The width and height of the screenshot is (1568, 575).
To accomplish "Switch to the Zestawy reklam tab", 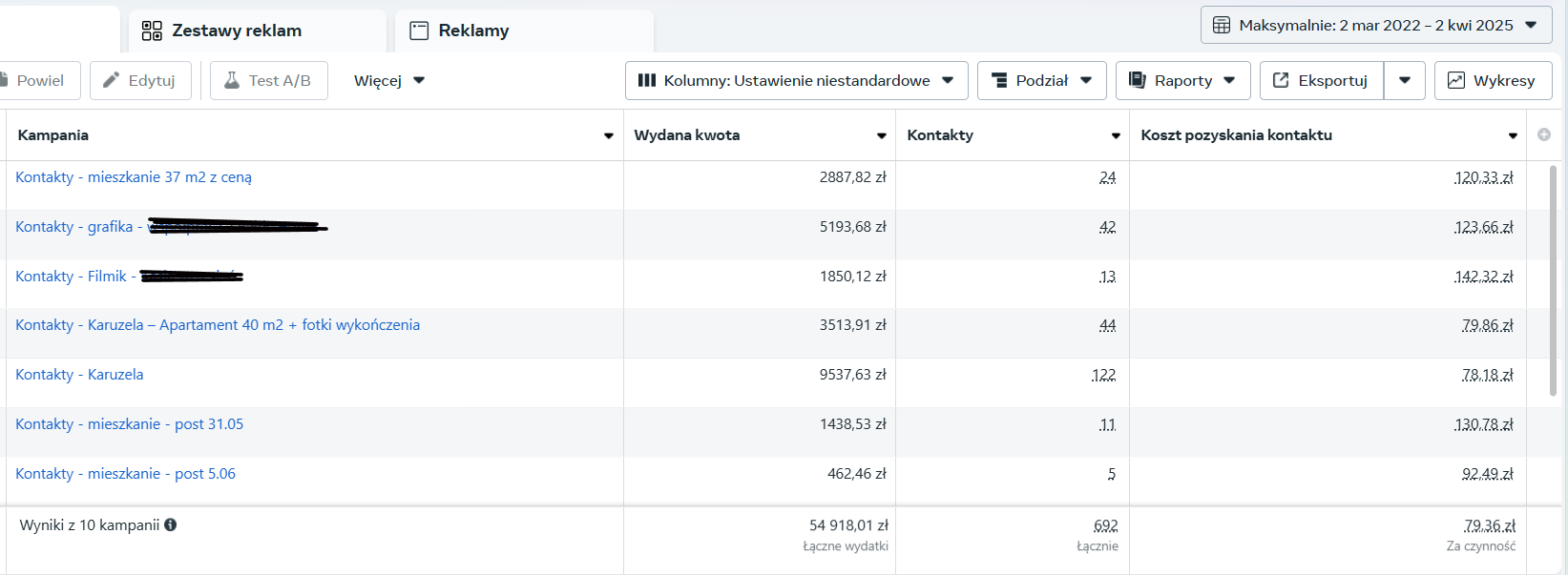I will (x=258, y=31).
